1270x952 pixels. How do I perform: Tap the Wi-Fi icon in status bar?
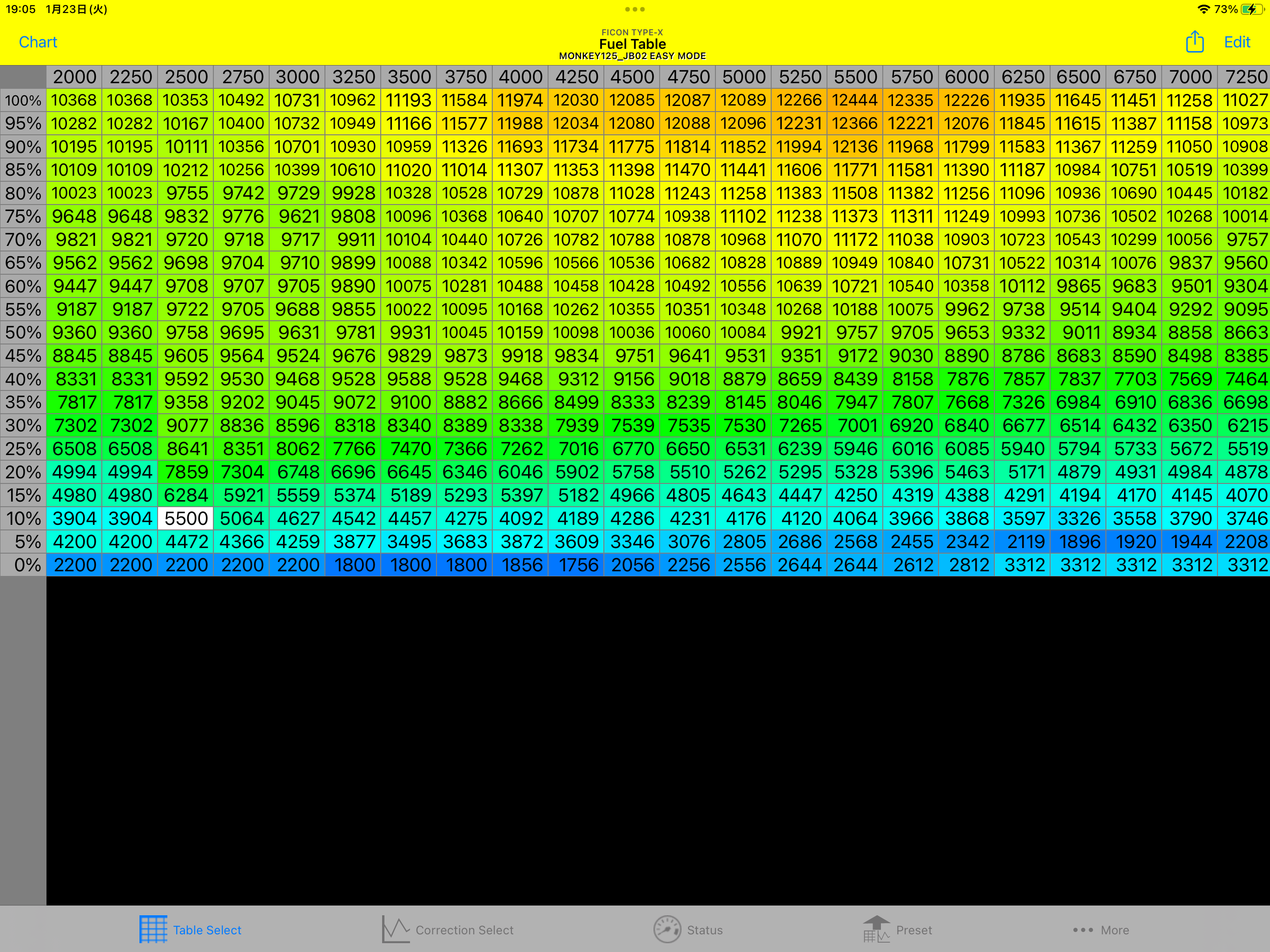1204,9
